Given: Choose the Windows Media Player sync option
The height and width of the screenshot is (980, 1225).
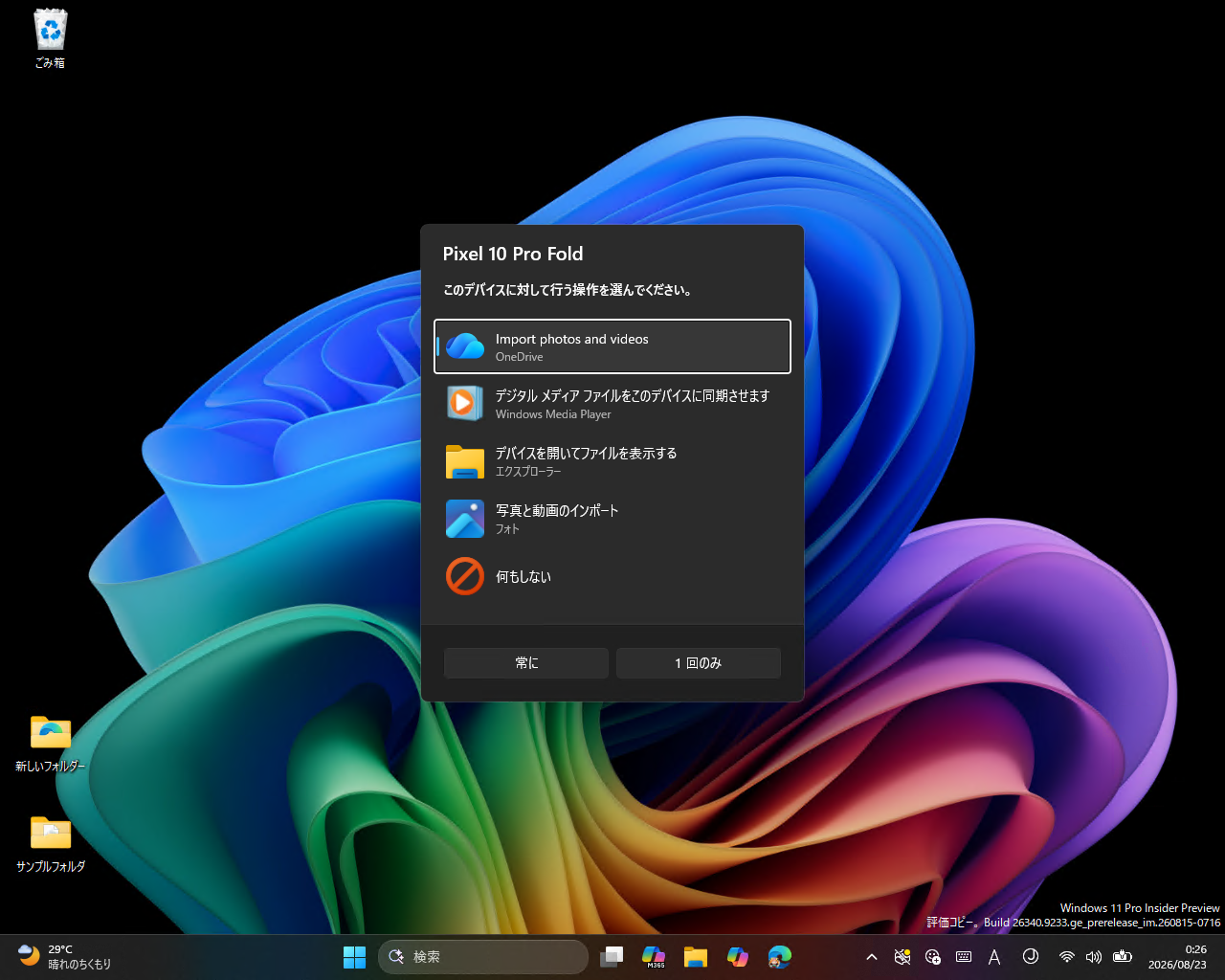Looking at the screenshot, I should [x=612, y=404].
